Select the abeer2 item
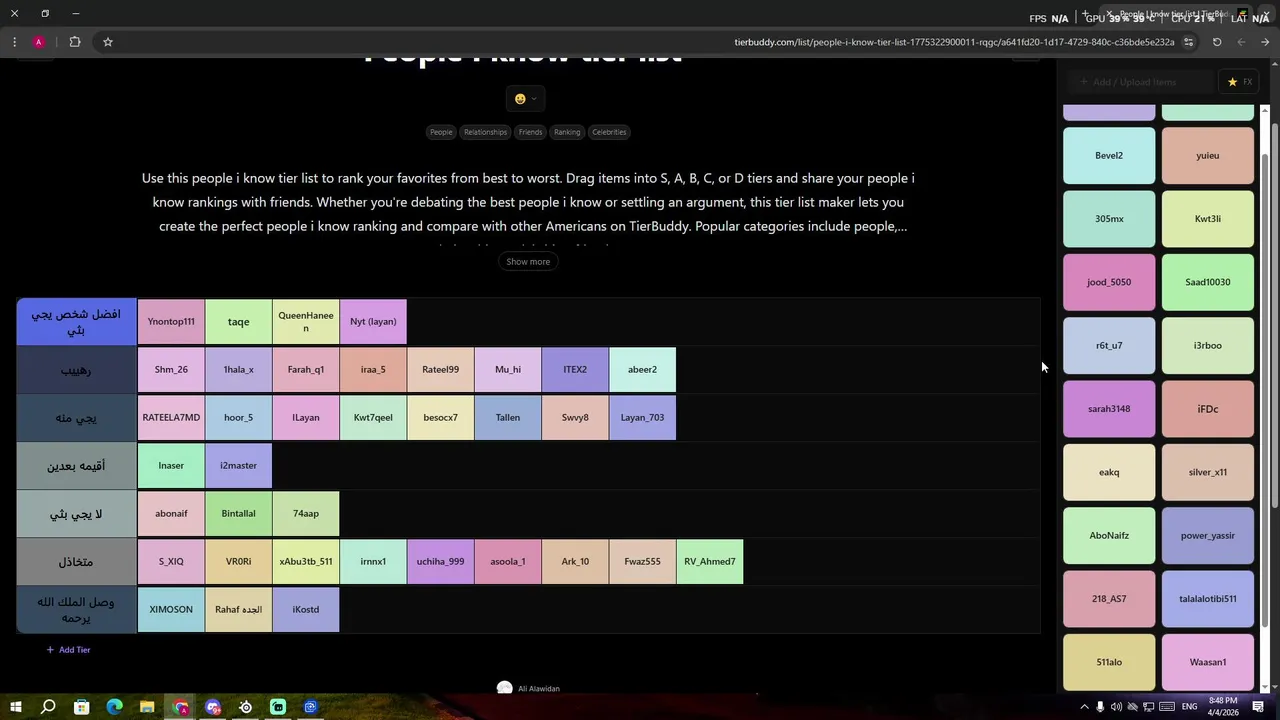 pyautogui.click(x=642, y=370)
